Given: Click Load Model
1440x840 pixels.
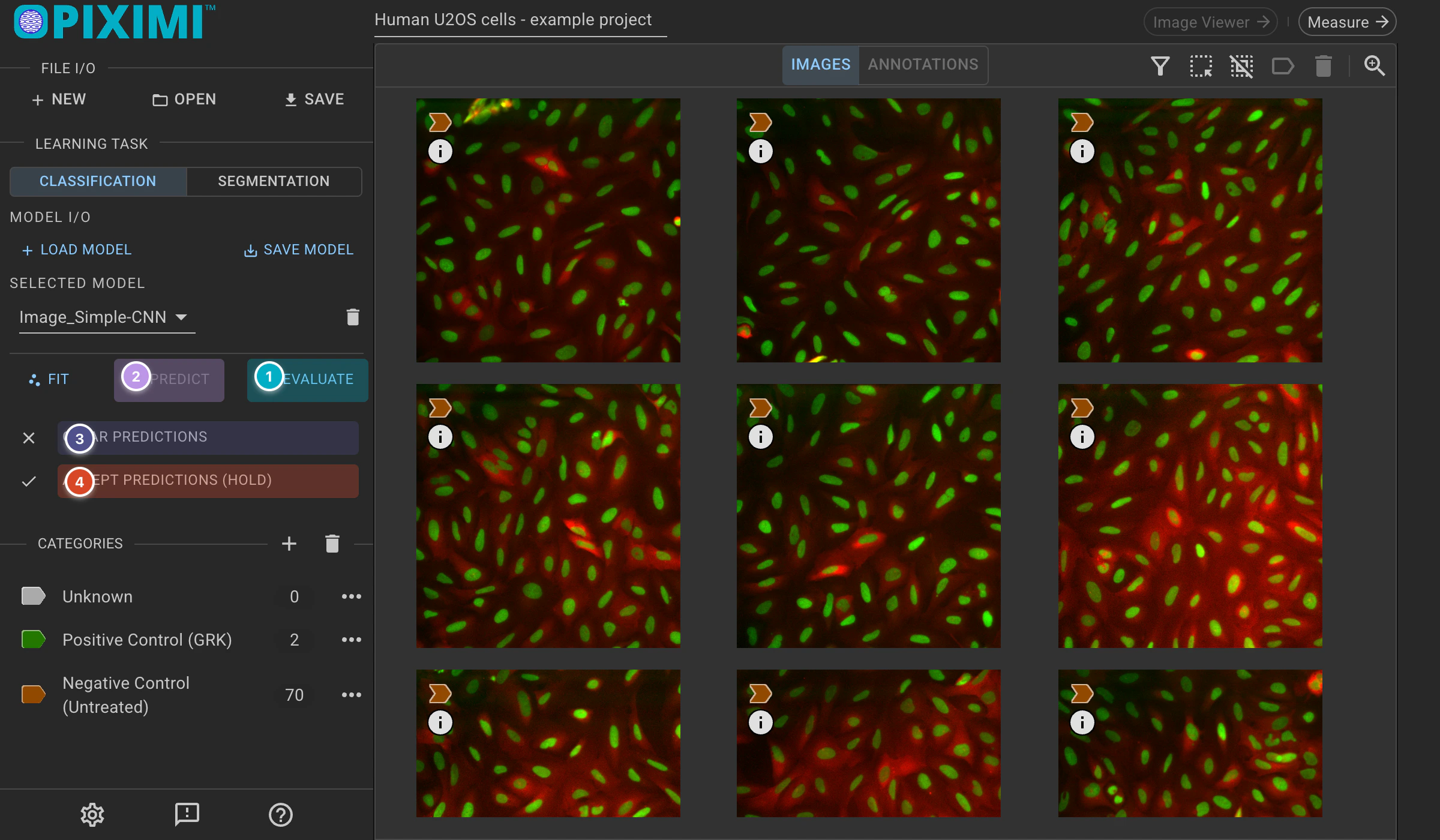Looking at the screenshot, I should click(x=76, y=250).
